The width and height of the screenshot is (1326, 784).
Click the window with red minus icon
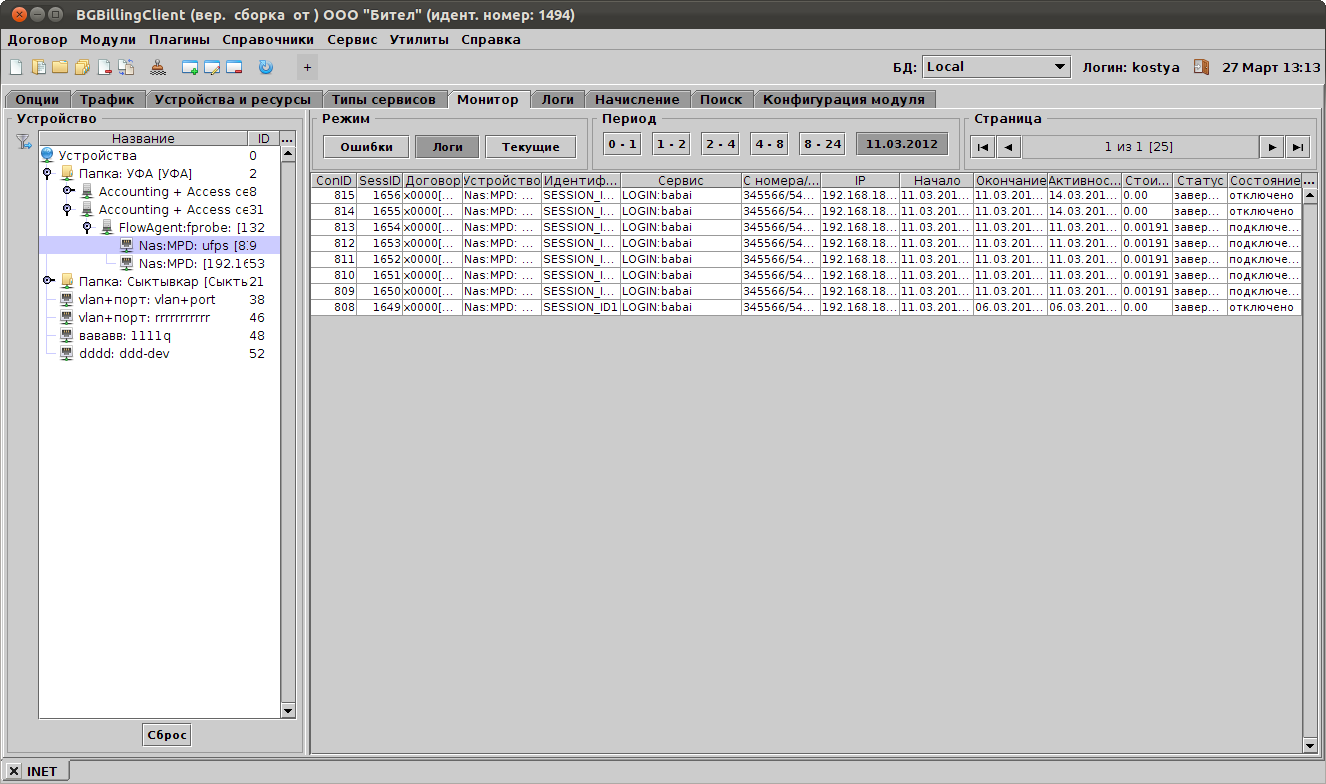(234, 68)
